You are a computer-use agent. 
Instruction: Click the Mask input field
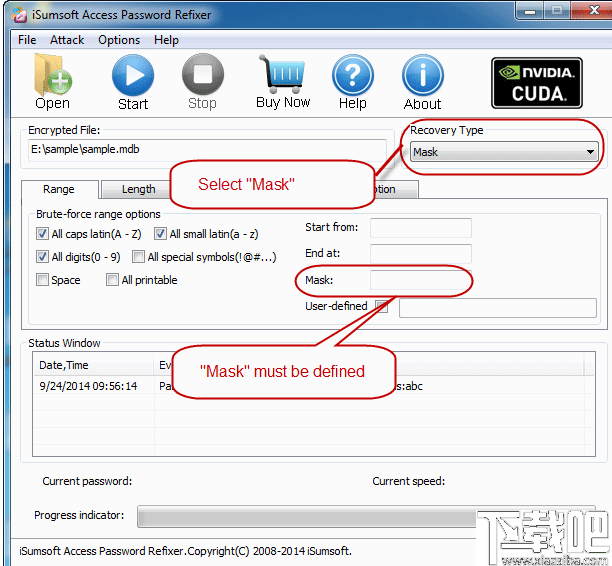coord(421,280)
